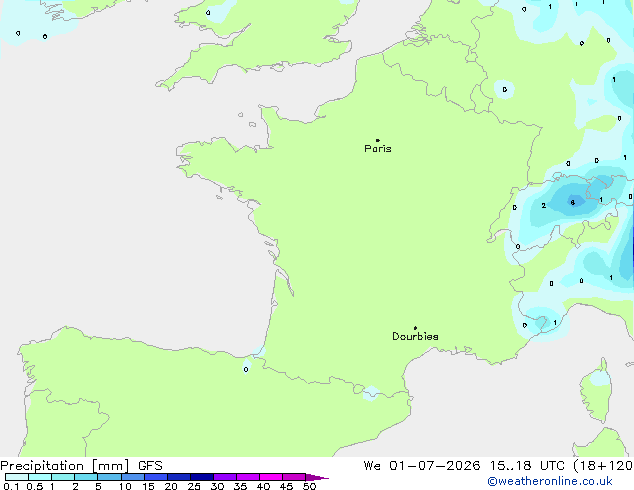Viewport: 634px width, 490px height.
Task: Click the '50' legend scale label
Action: tap(309, 486)
